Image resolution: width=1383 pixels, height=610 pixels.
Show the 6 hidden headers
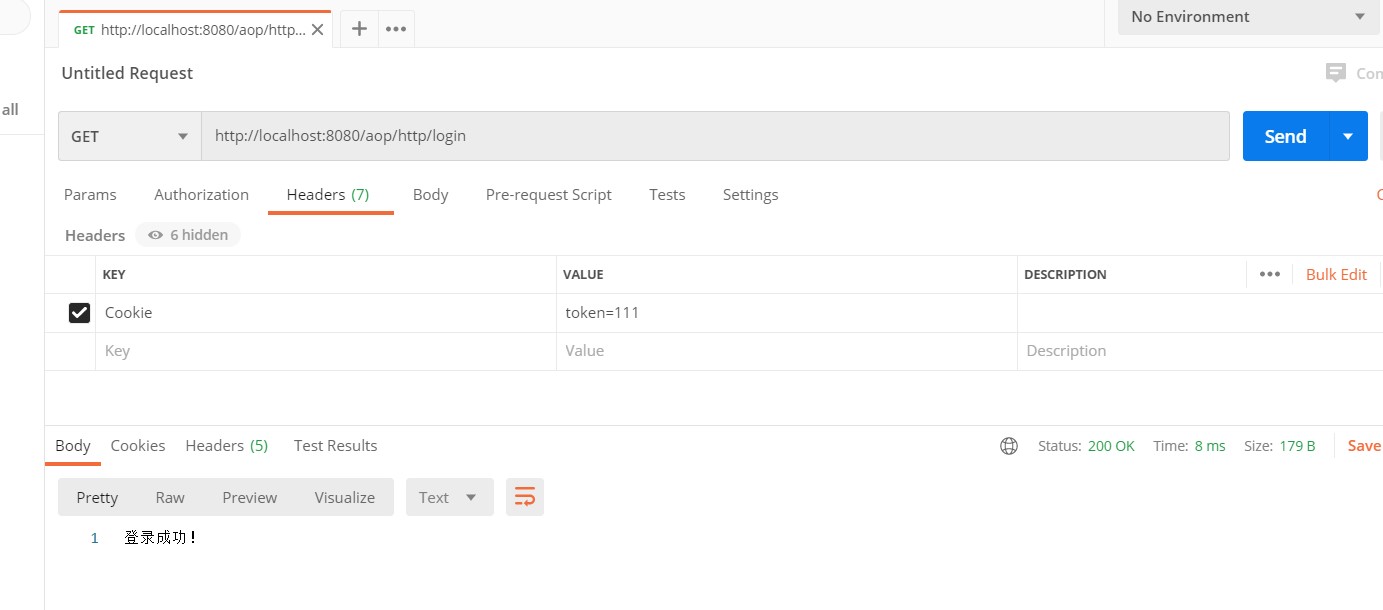[188, 235]
